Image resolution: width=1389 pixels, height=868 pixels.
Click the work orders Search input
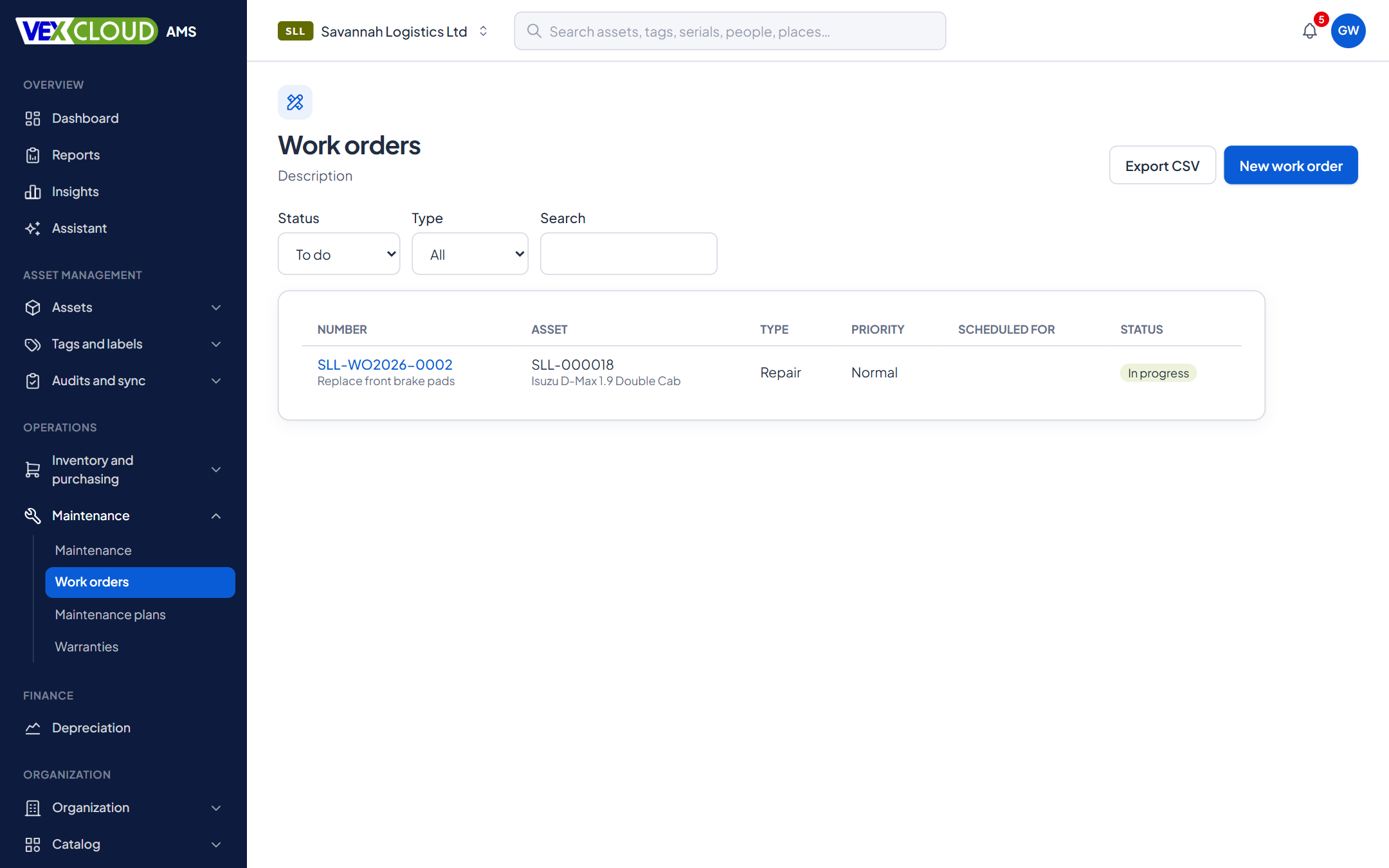point(628,254)
